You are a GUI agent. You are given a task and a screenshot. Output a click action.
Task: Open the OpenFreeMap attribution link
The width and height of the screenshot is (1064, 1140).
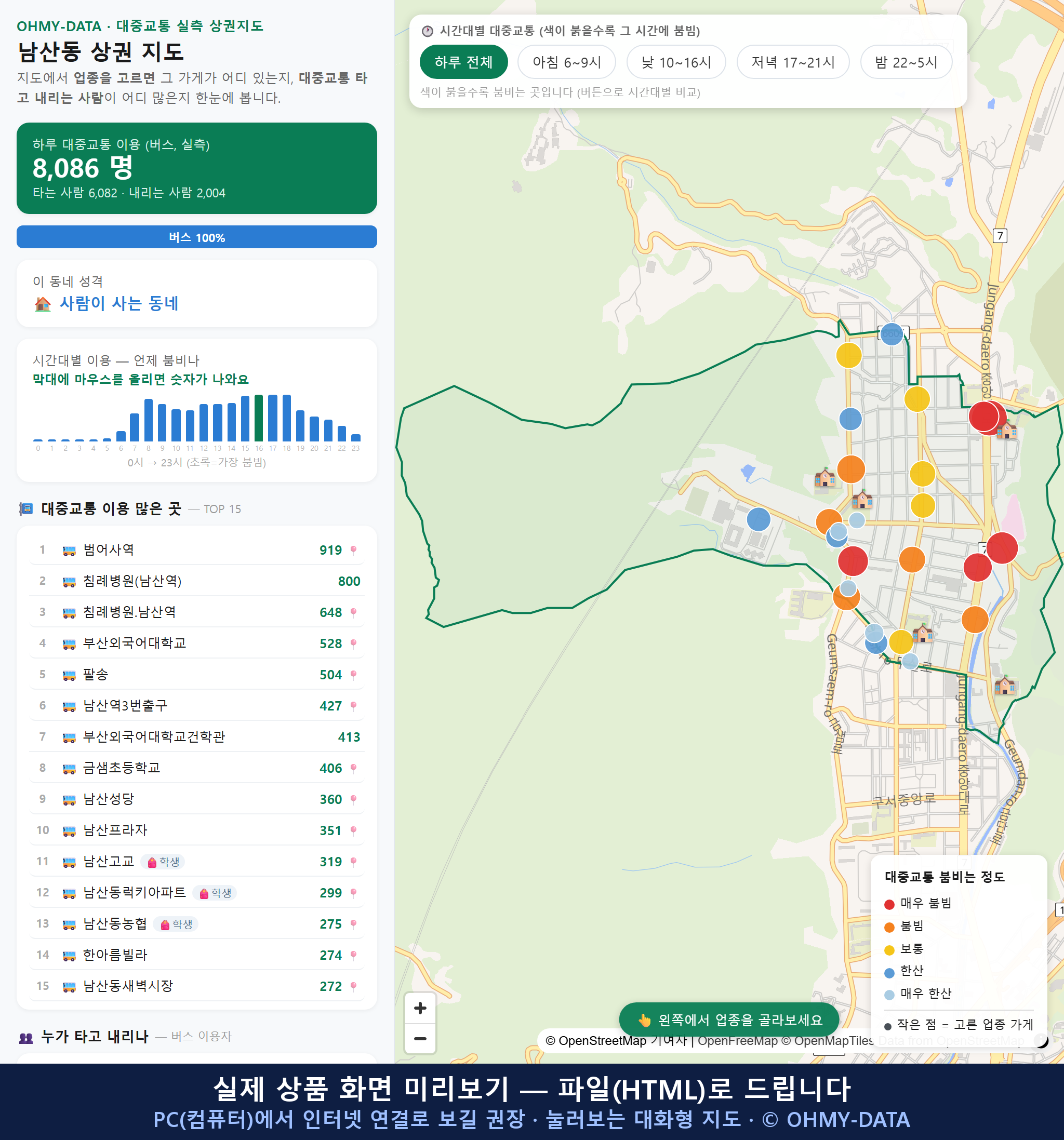[x=737, y=1040]
